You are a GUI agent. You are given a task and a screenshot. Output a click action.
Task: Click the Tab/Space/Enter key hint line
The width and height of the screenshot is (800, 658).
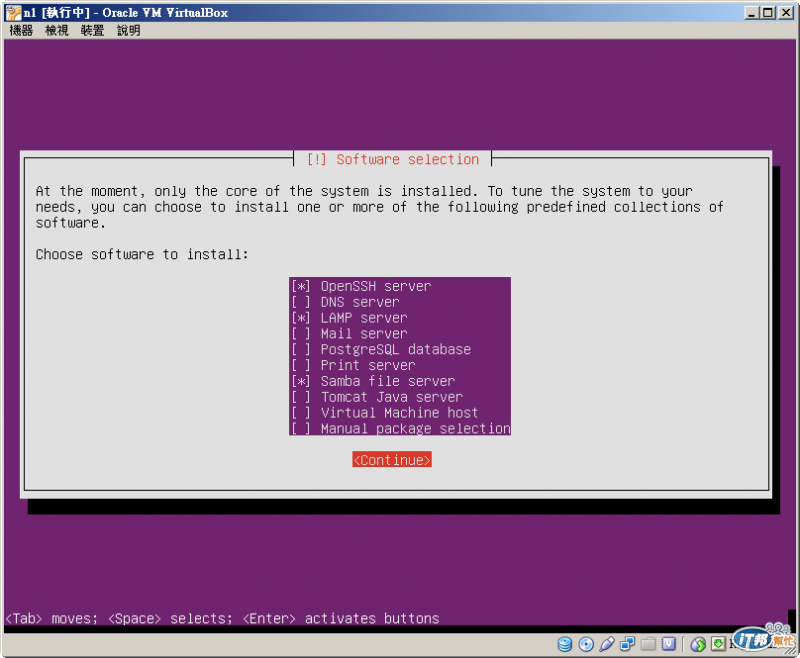tap(222, 618)
